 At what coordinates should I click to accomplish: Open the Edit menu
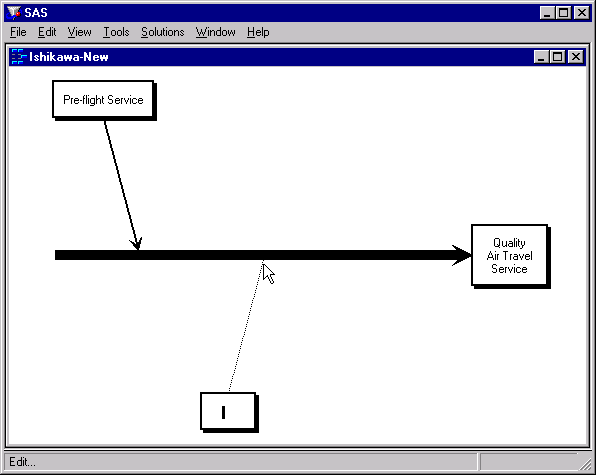tap(47, 32)
